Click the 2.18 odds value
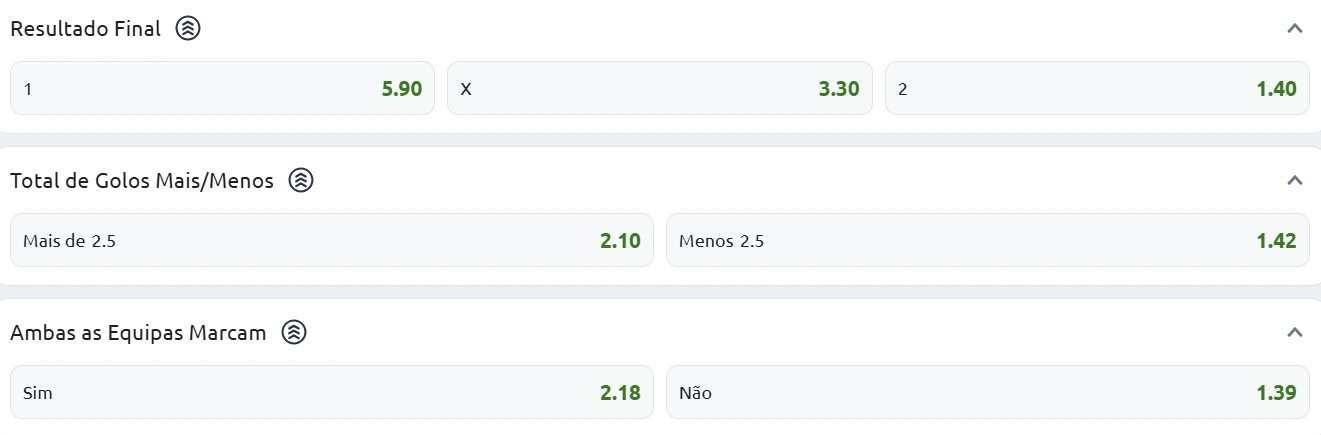The height and width of the screenshot is (435, 1321). coord(620,393)
